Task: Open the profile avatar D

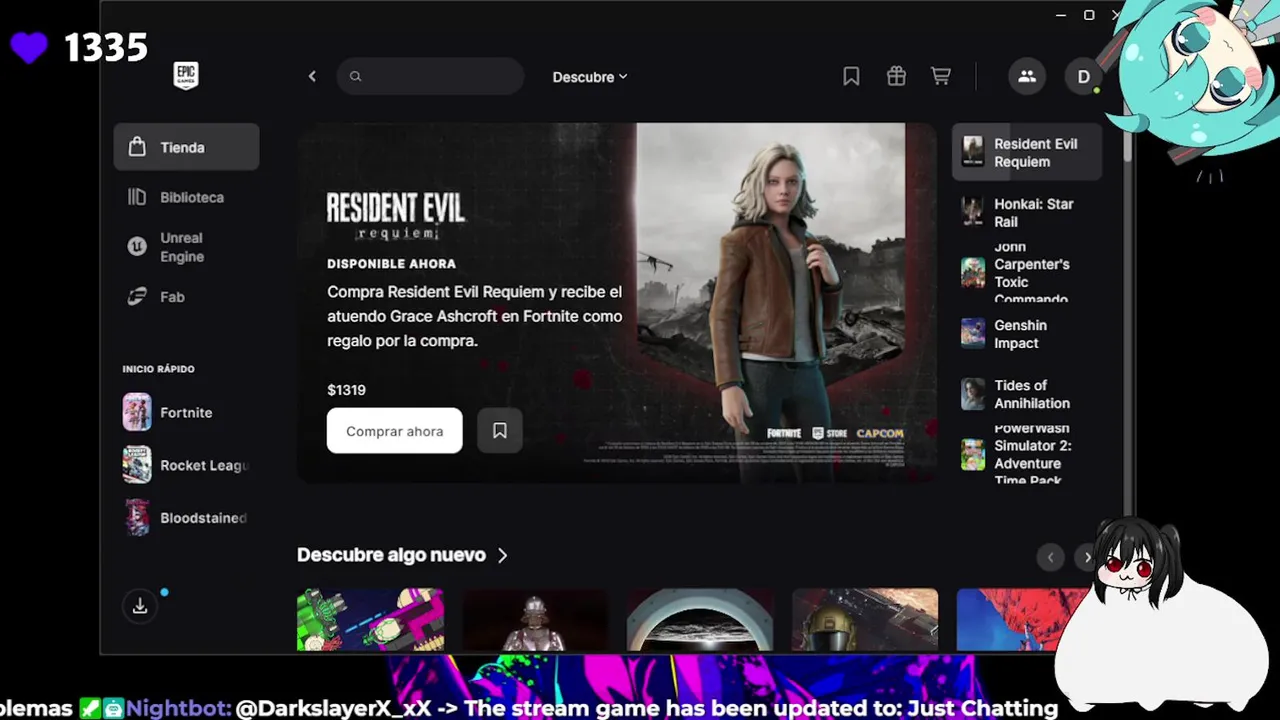Action: (x=1083, y=76)
